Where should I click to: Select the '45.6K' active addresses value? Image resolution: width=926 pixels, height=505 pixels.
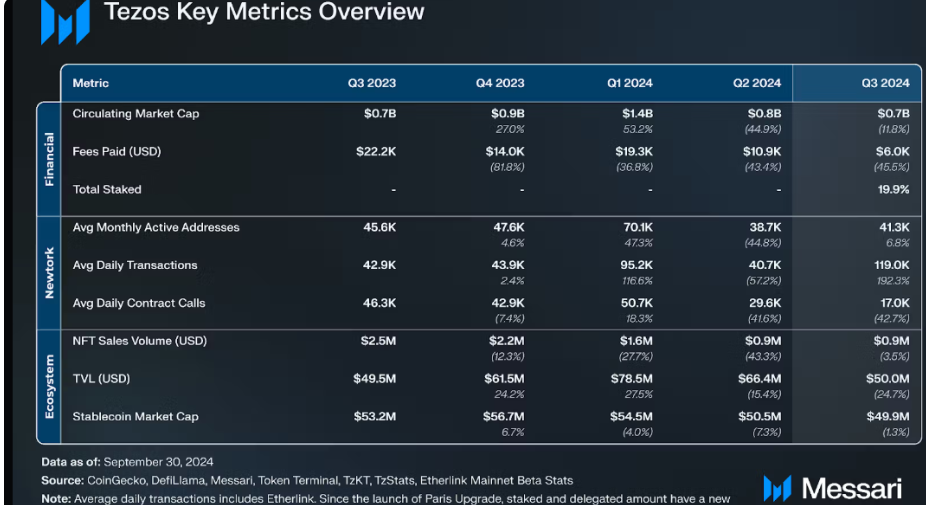(380, 227)
